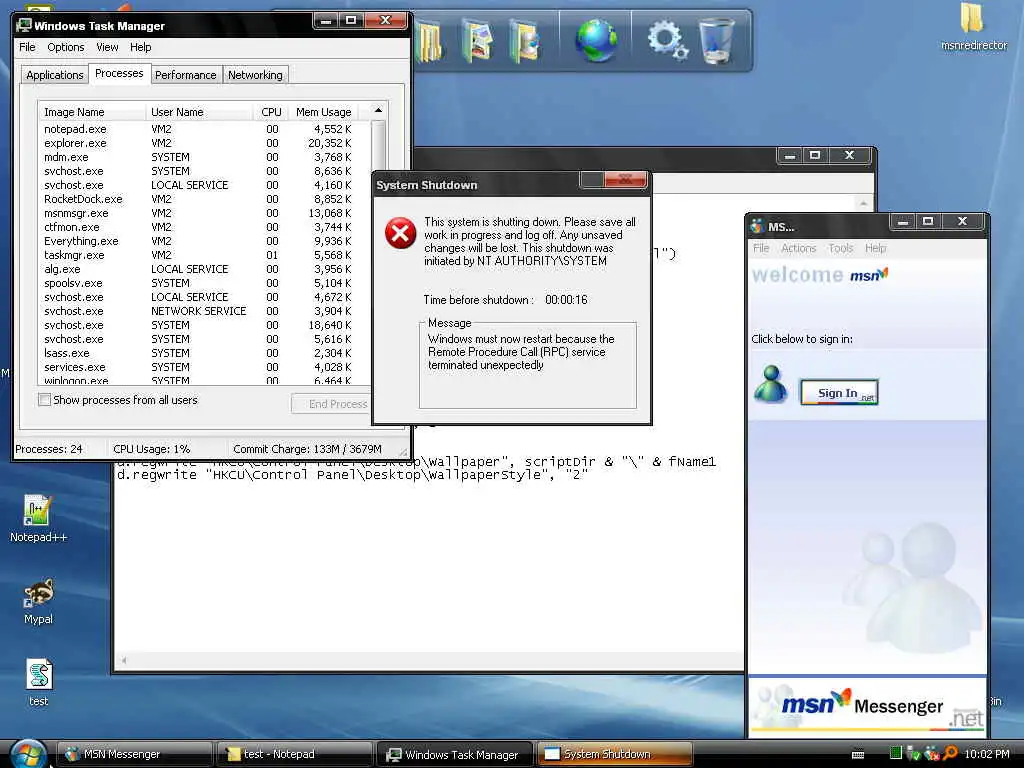Sort processes by CPU column
This screenshot has height=768, width=1024.
[x=270, y=112]
